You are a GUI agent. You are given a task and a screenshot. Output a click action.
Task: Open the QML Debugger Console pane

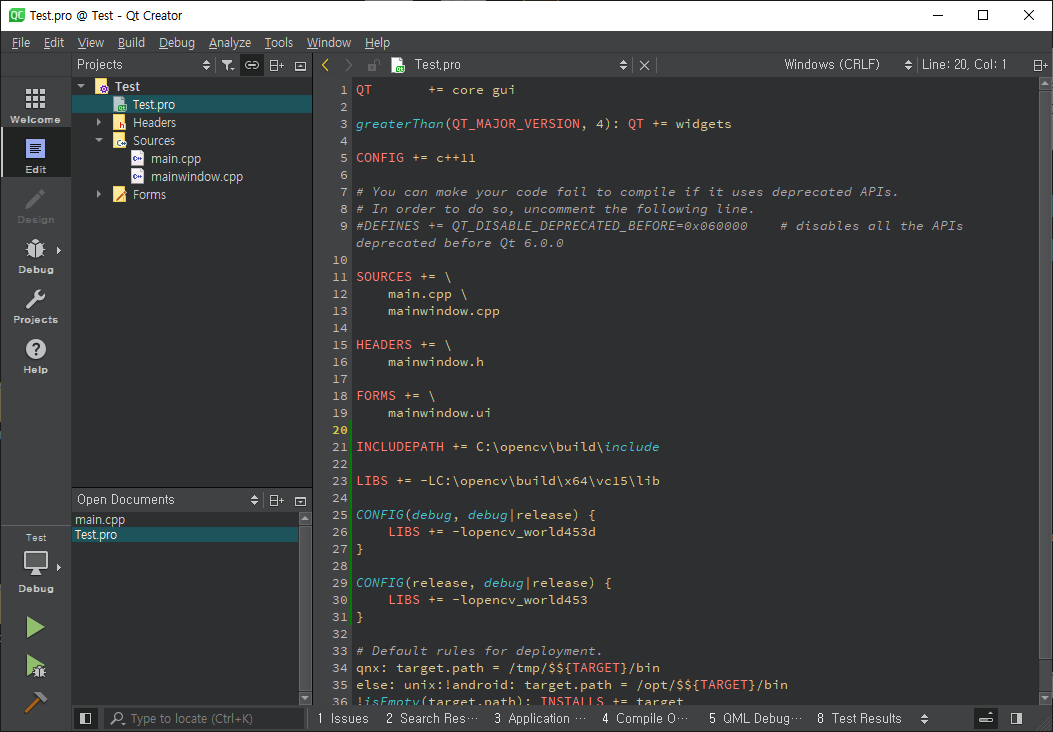[x=756, y=719]
